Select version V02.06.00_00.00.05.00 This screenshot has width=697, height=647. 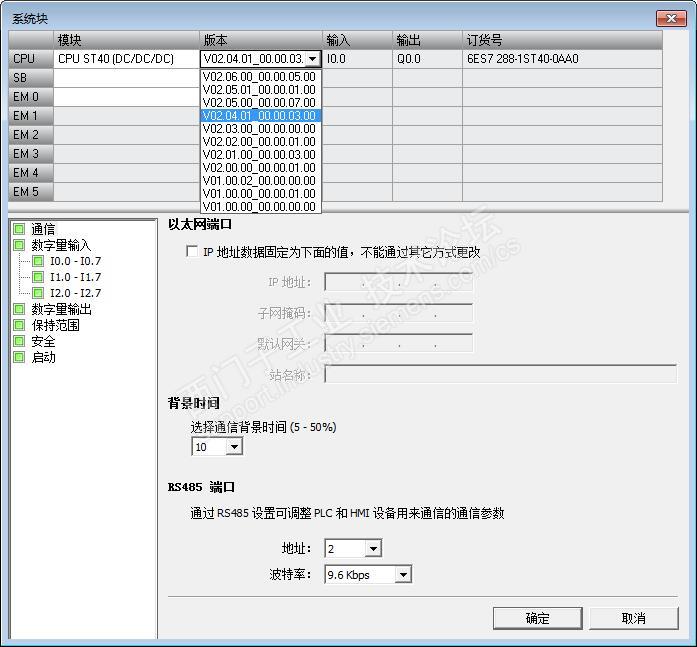pos(260,76)
